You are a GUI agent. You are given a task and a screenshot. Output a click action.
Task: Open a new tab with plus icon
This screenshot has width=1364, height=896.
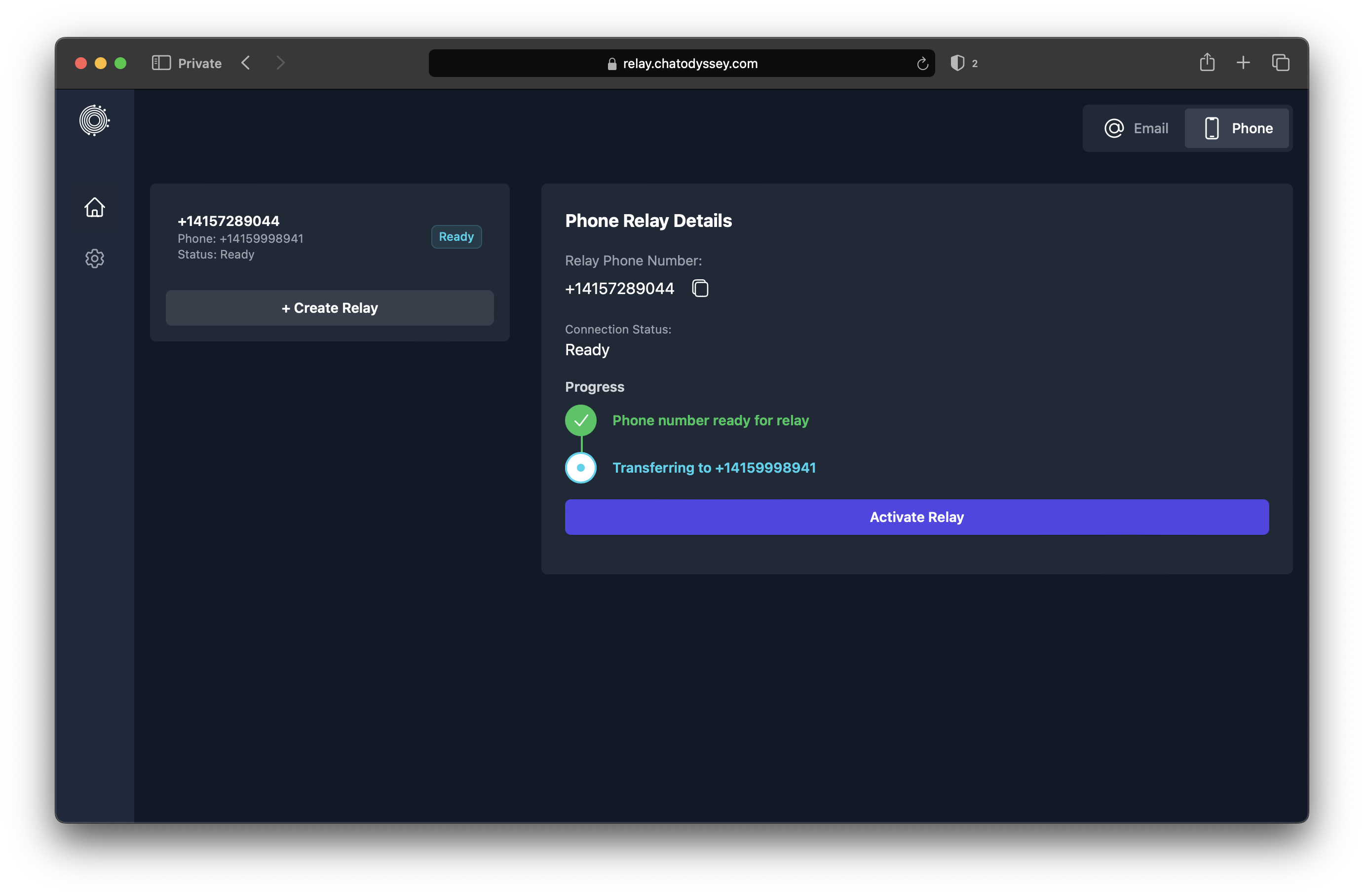click(1243, 63)
